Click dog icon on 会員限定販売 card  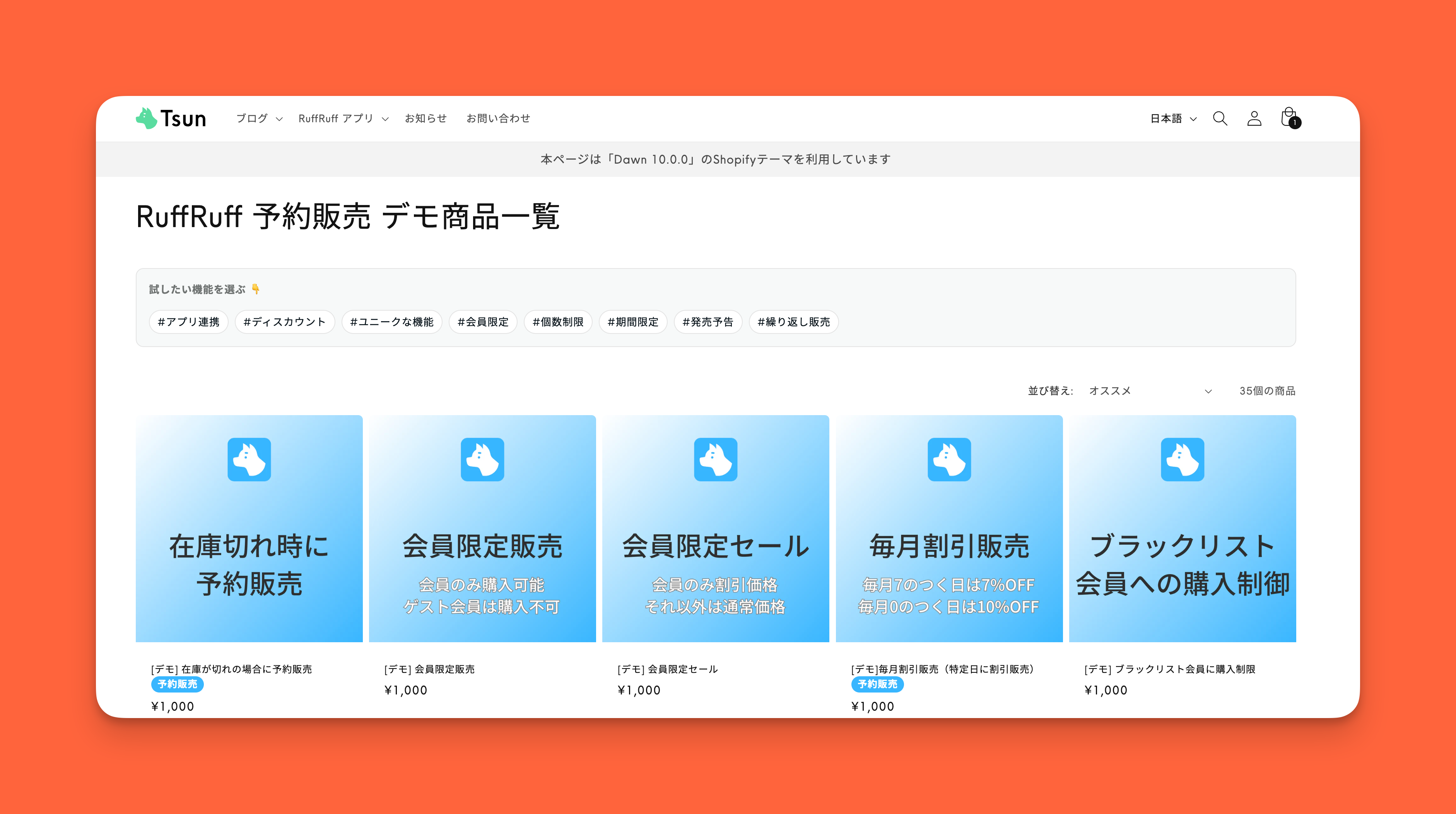[x=482, y=459]
